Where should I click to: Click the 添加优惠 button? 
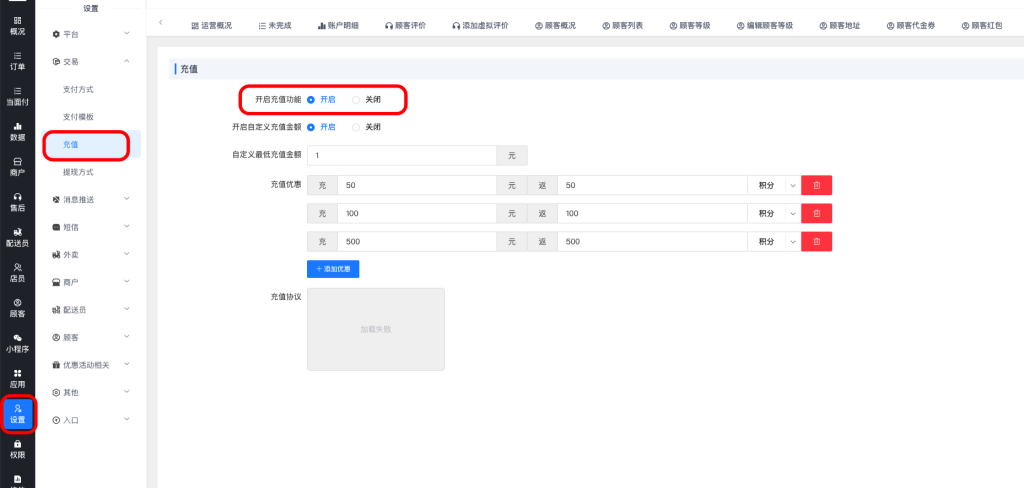[x=332, y=269]
